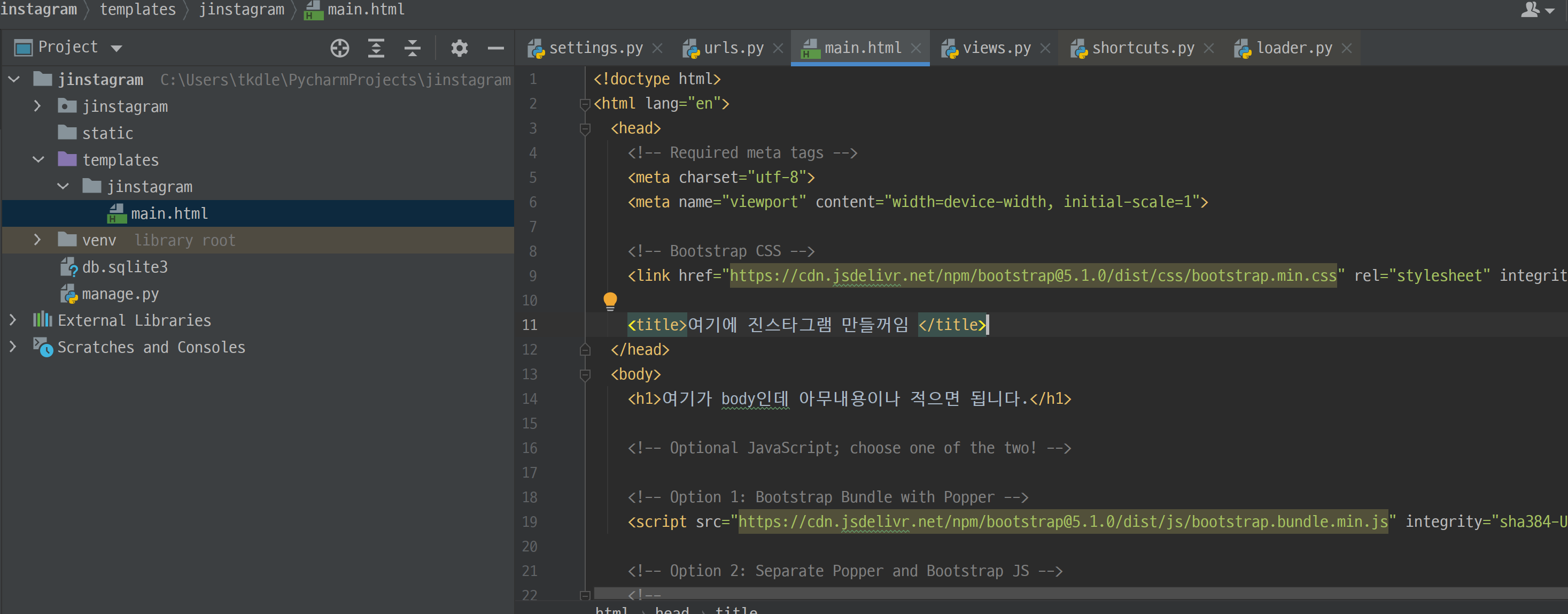The image size is (1568, 614).
Task: Hide the Project tool window with minus icon
Action: click(496, 48)
